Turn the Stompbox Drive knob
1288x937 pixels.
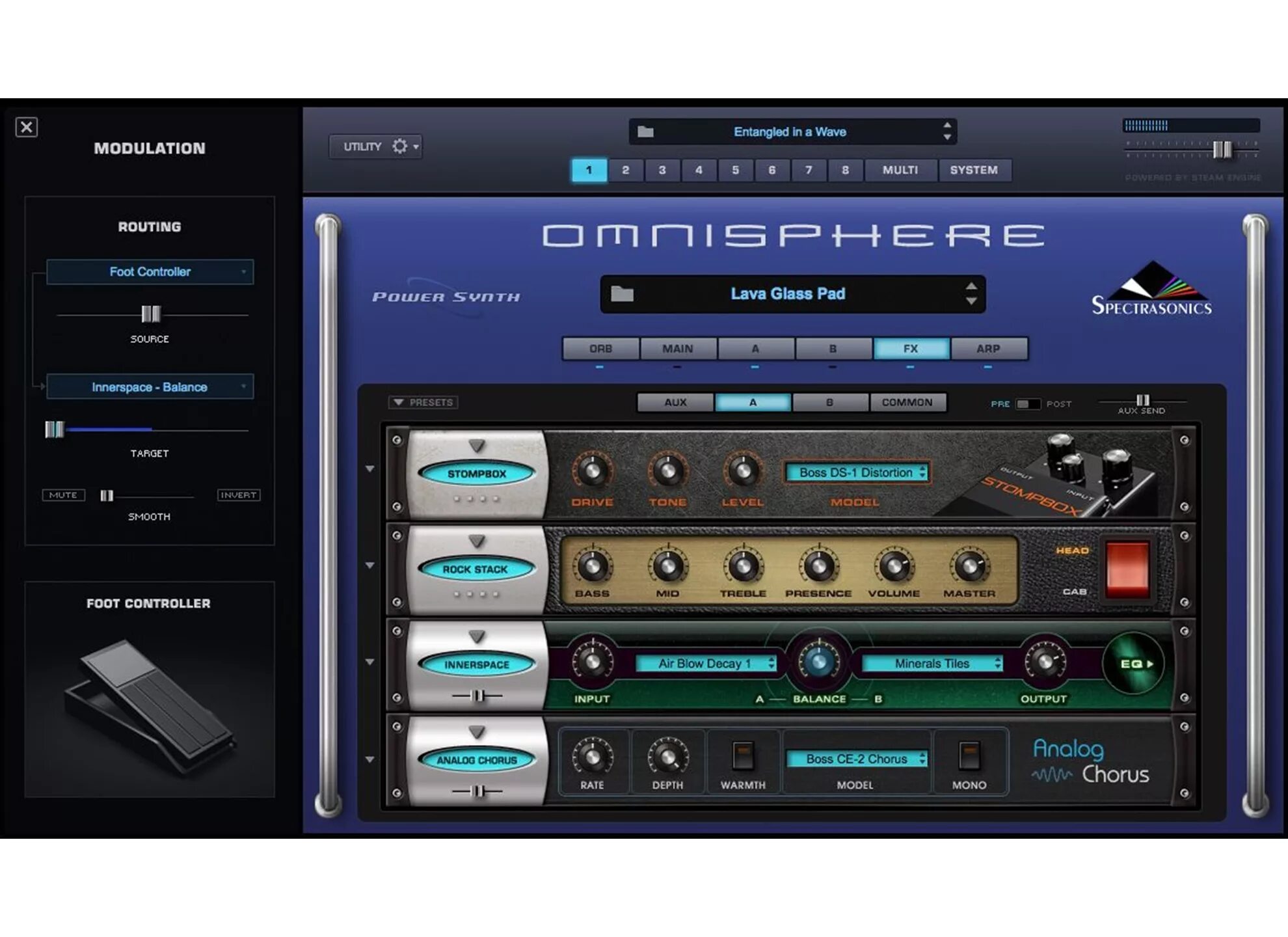pyautogui.click(x=592, y=470)
